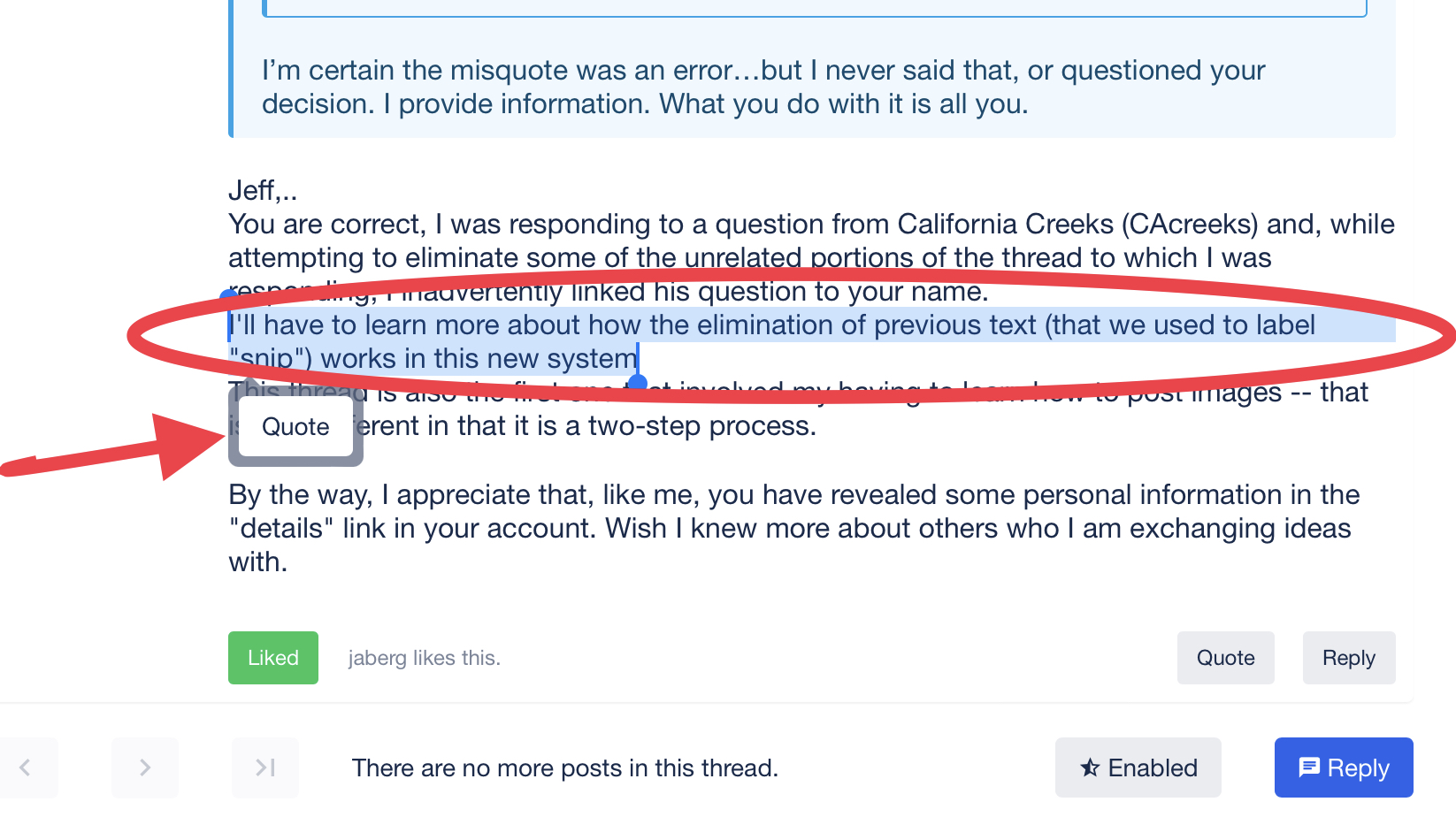
Task: Click the floating Quote popup over selected text
Action: point(295,427)
